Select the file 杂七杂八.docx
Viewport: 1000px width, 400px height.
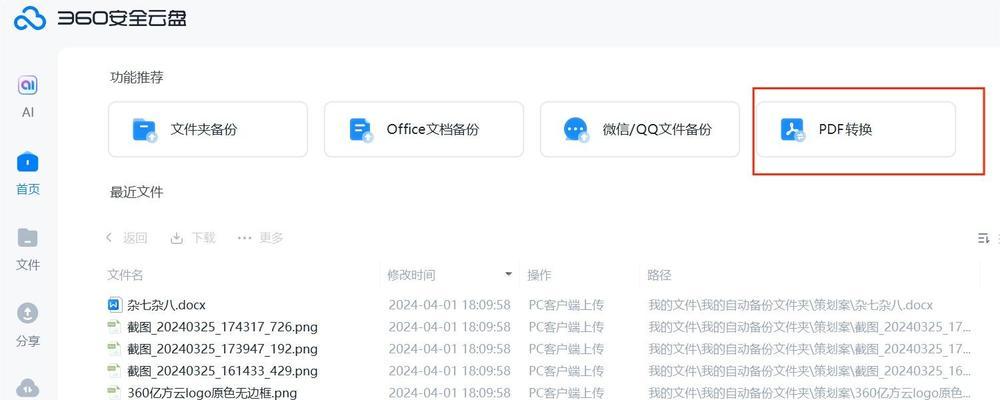[166, 305]
